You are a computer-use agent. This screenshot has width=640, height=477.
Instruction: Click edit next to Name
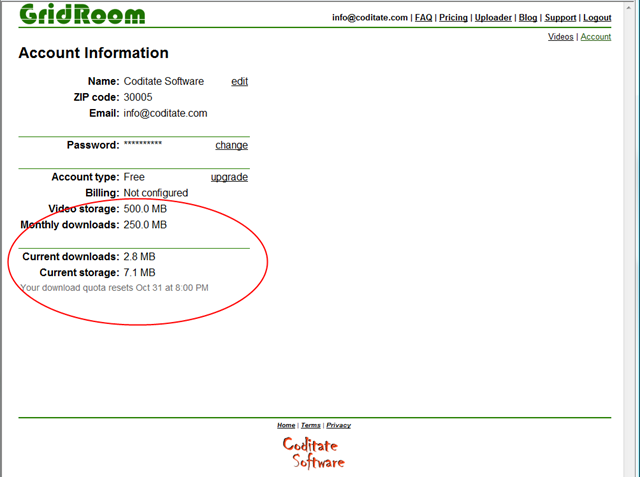(240, 82)
